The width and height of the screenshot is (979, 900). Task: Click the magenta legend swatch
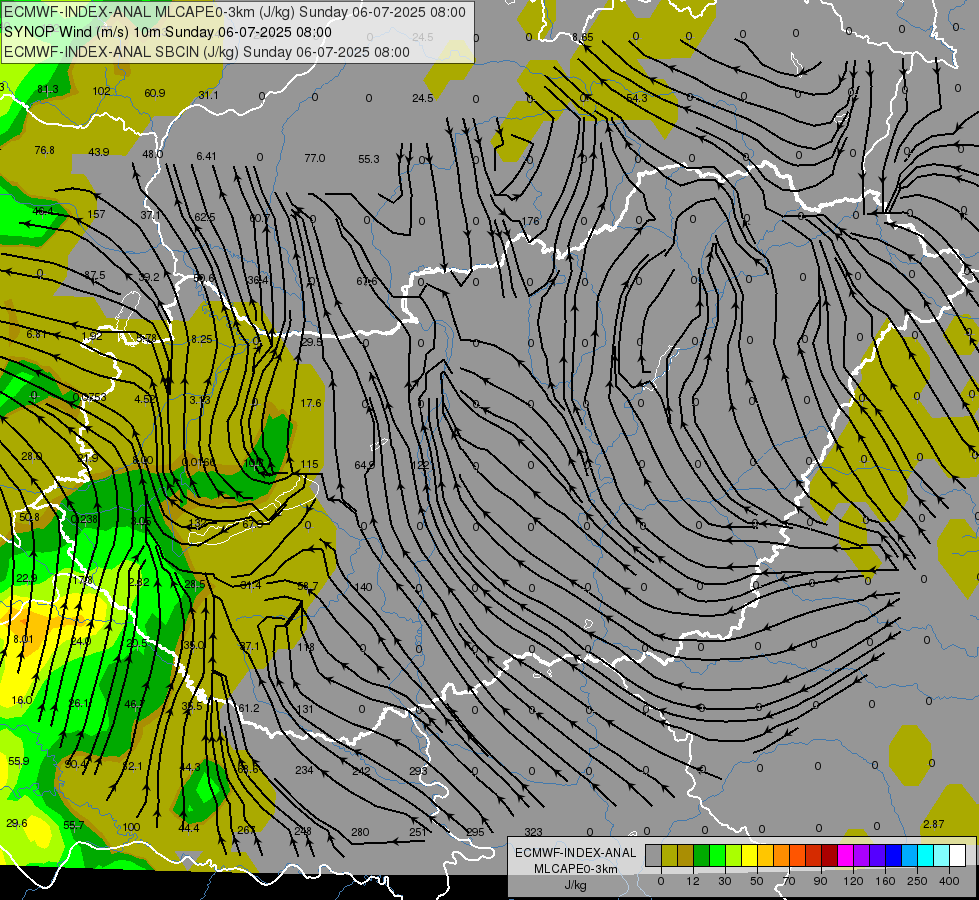coord(846,856)
